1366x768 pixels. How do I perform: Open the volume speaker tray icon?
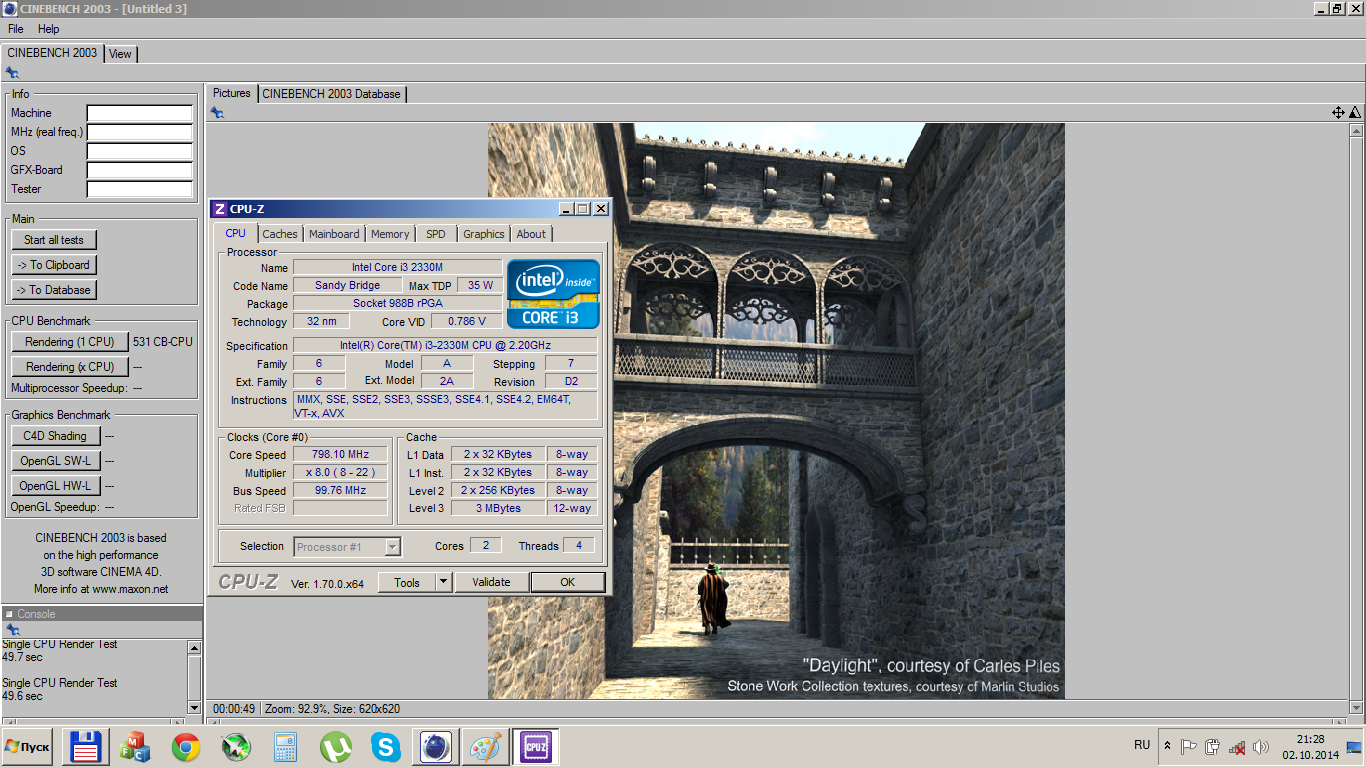(x=1261, y=746)
